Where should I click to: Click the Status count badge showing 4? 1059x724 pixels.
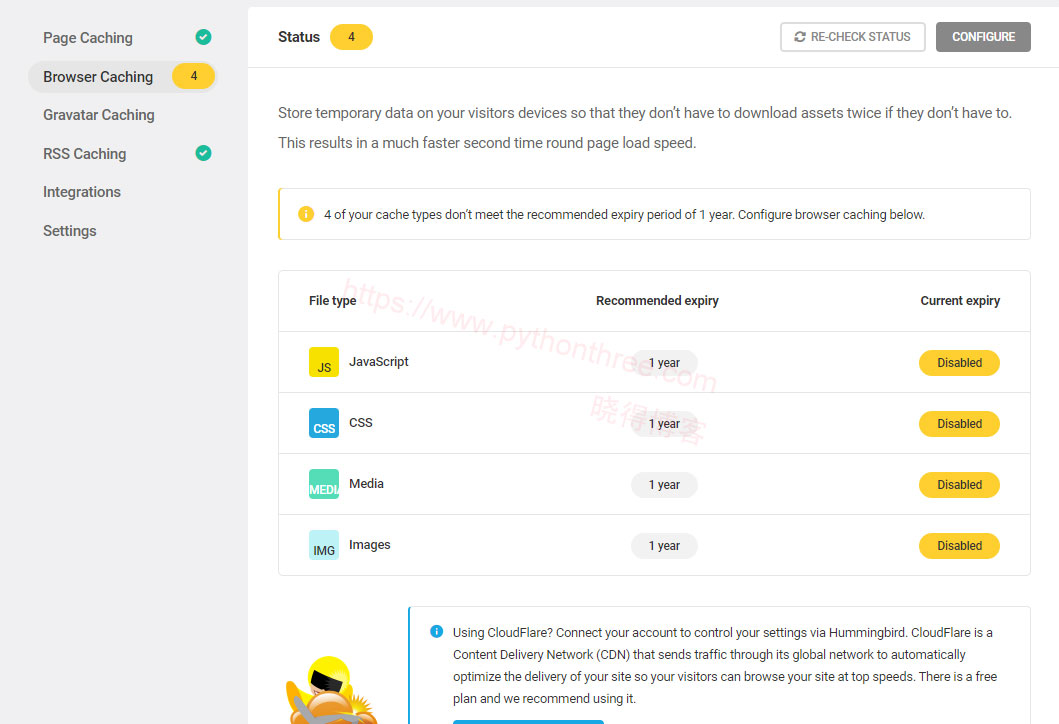coord(351,37)
